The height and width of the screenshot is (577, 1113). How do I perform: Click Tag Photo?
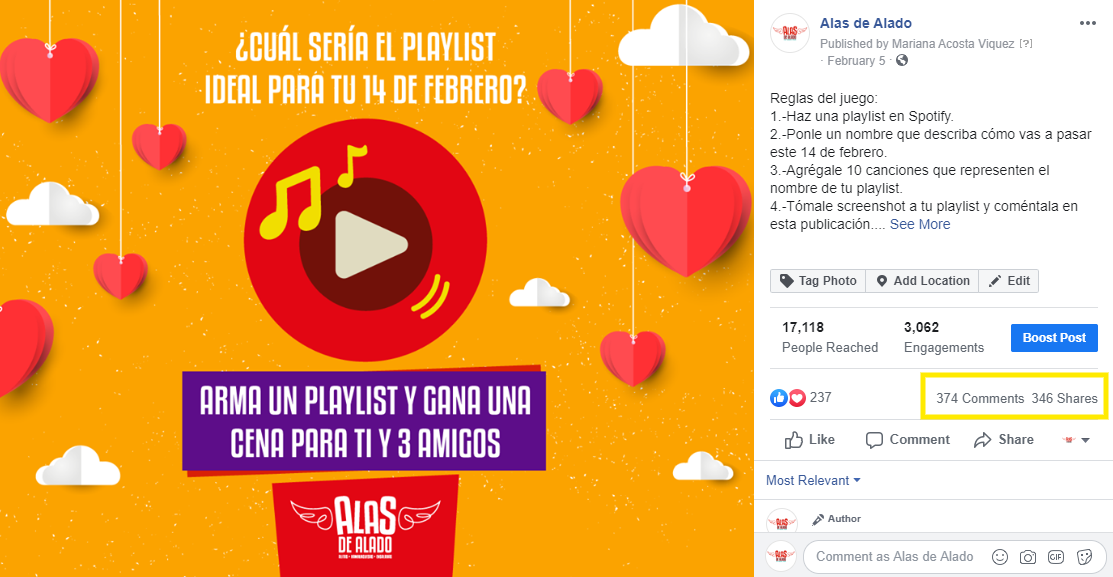click(818, 281)
